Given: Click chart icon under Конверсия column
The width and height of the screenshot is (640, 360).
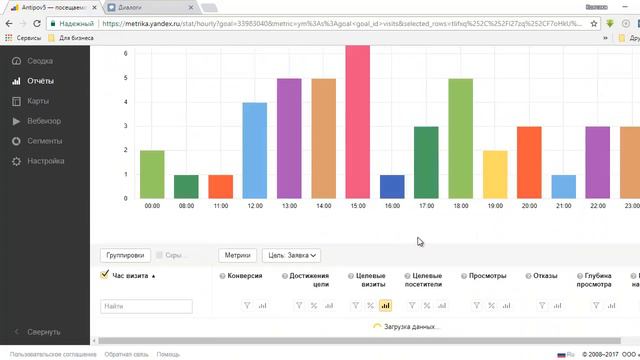Looking at the screenshot, I should [x=262, y=305].
